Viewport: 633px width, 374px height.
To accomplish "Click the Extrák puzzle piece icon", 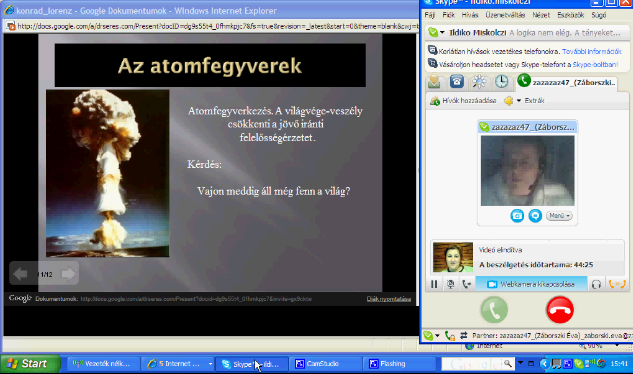I will (x=509, y=101).
